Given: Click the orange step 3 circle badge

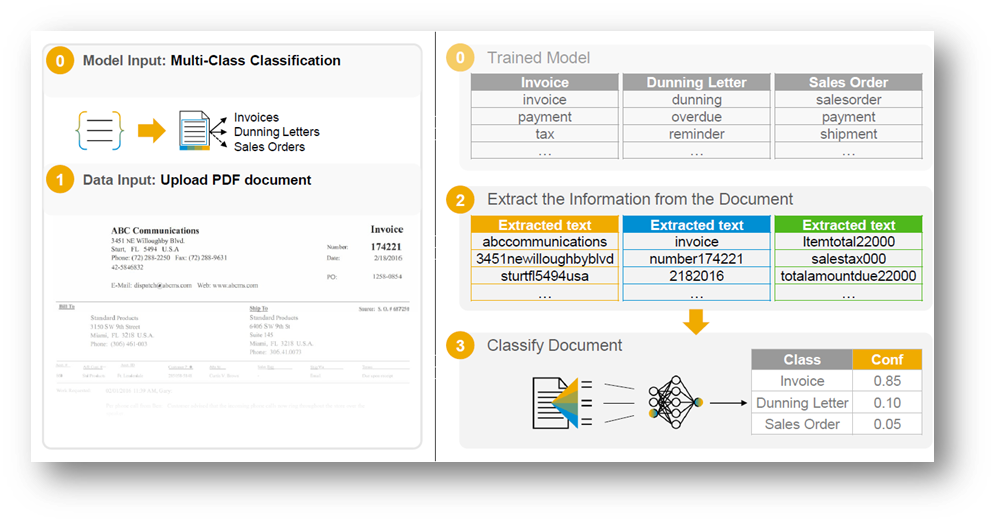Looking at the screenshot, I should click(x=460, y=346).
